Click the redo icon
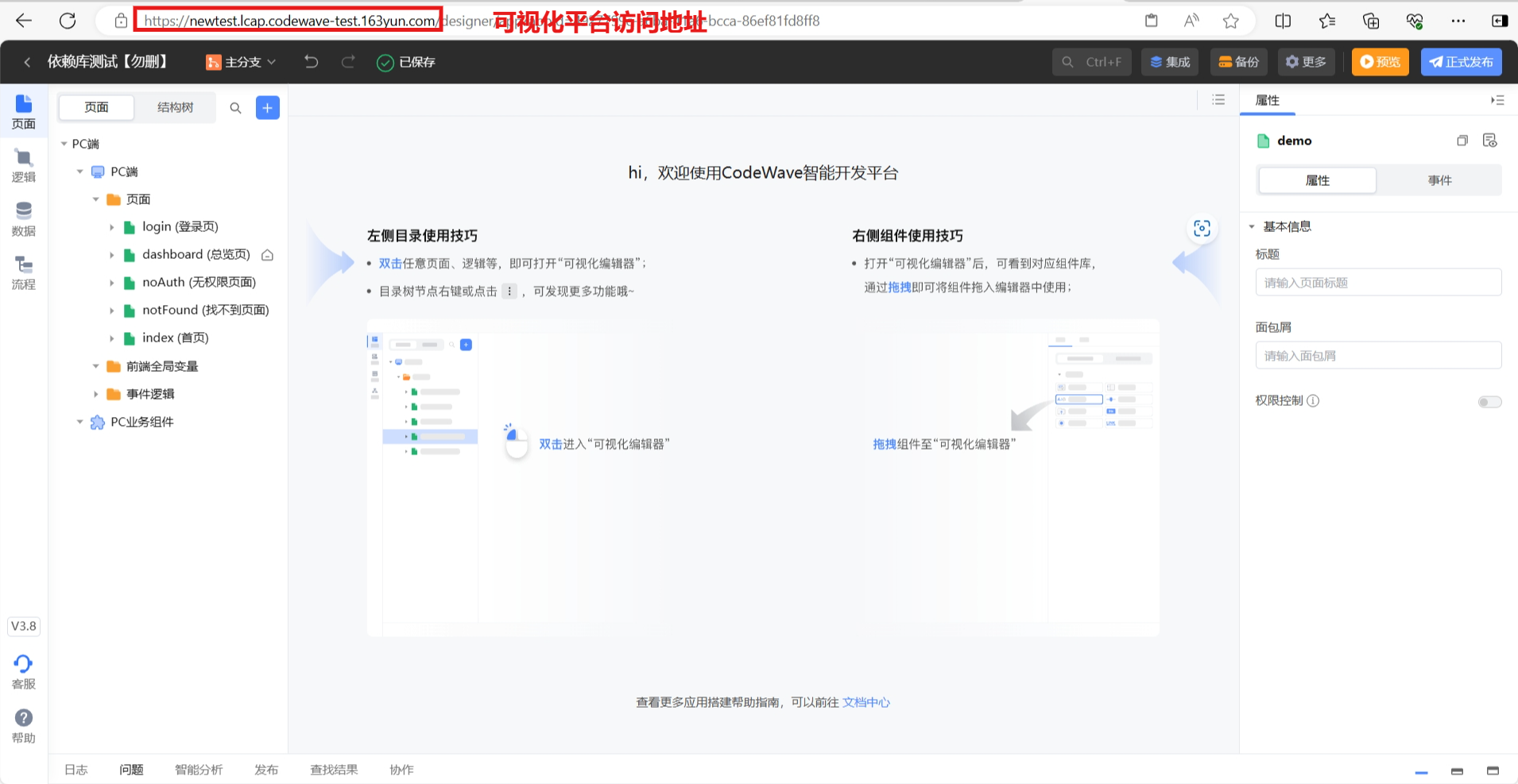Viewport: 1518px width, 784px height. tap(348, 62)
